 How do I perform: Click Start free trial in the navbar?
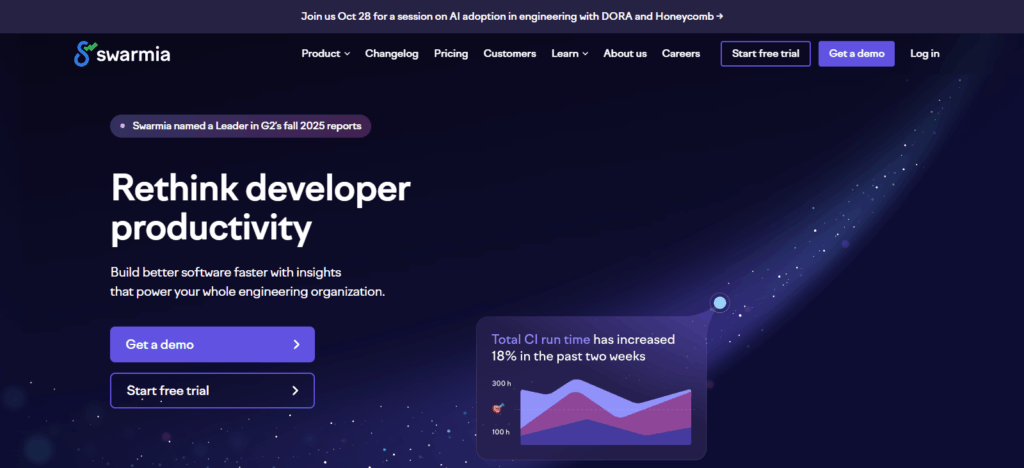(x=765, y=54)
